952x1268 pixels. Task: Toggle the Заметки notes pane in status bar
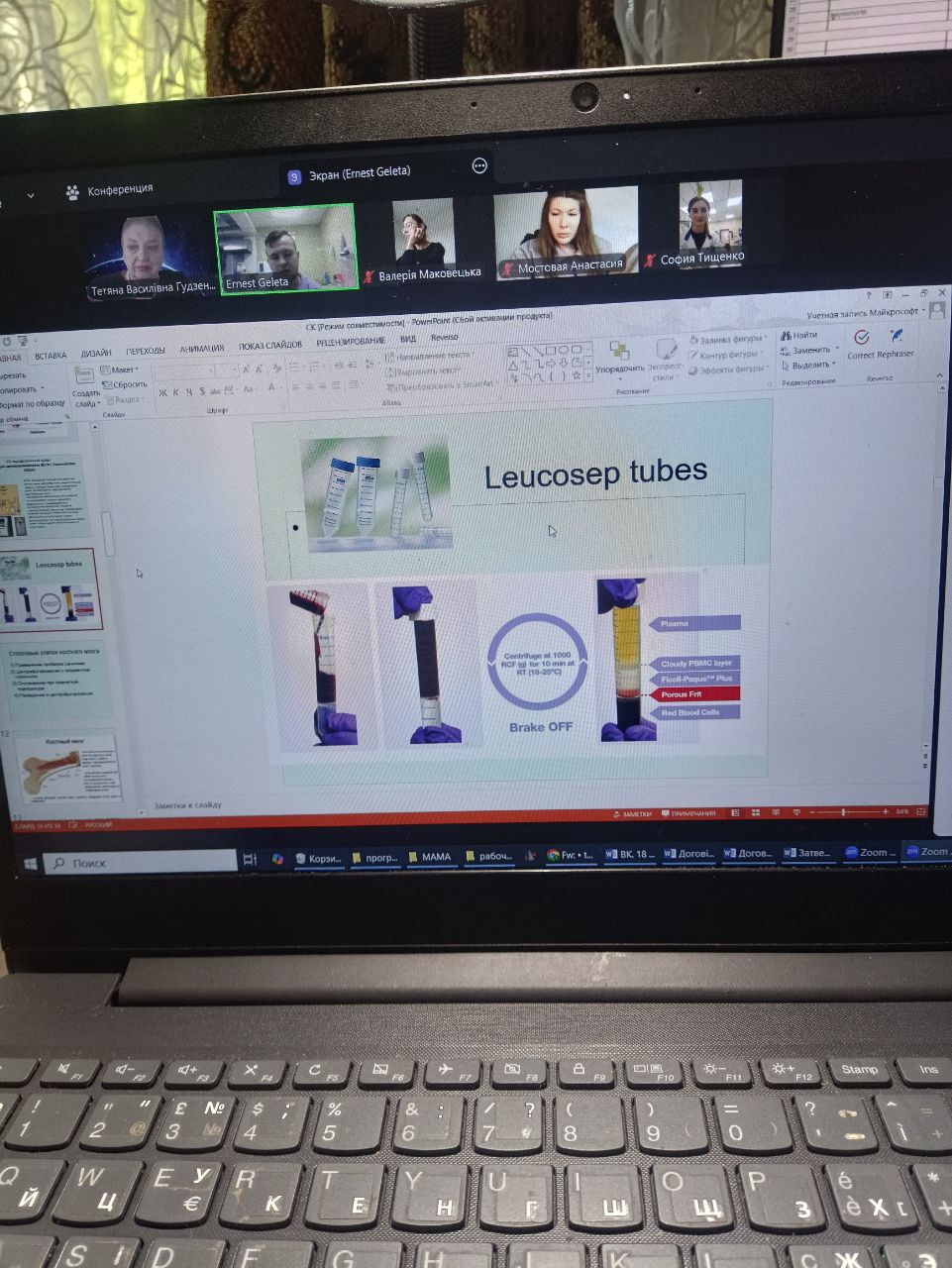(632, 813)
